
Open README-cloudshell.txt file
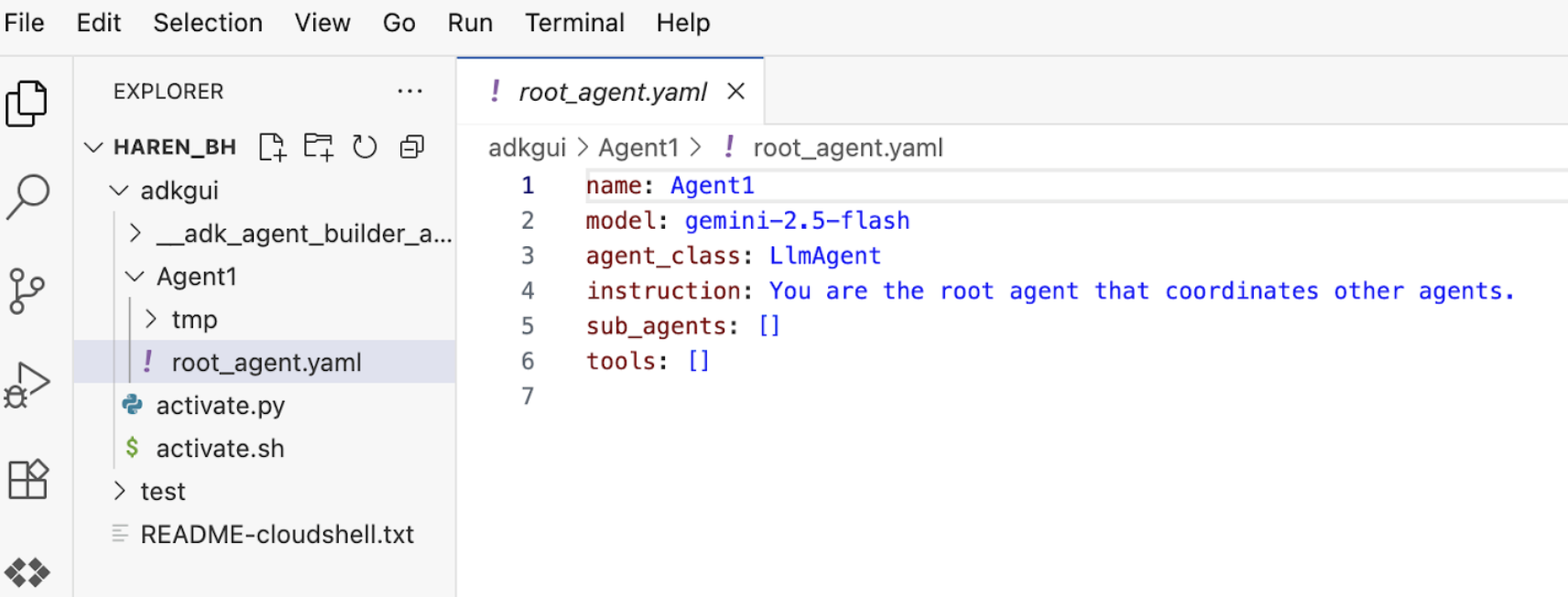(277, 535)
